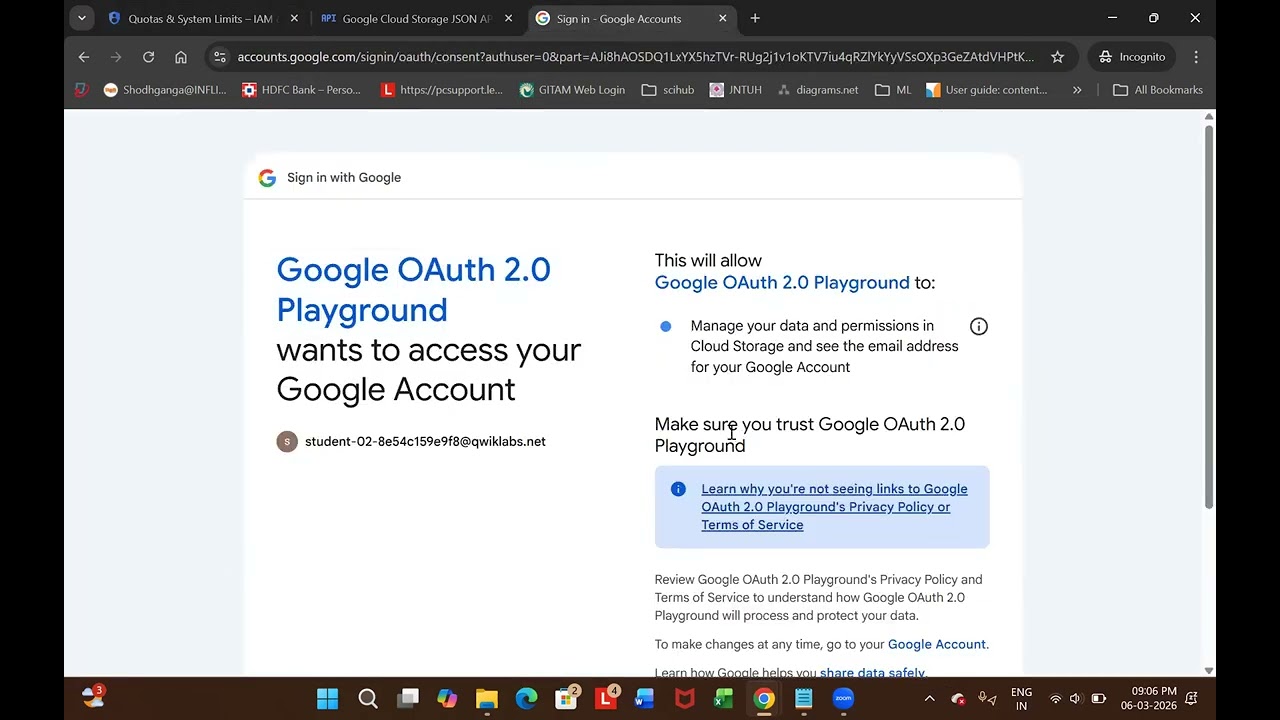View site information icon in address bar
Viewport: 1280px width, 720px height.
click(220, 57)
